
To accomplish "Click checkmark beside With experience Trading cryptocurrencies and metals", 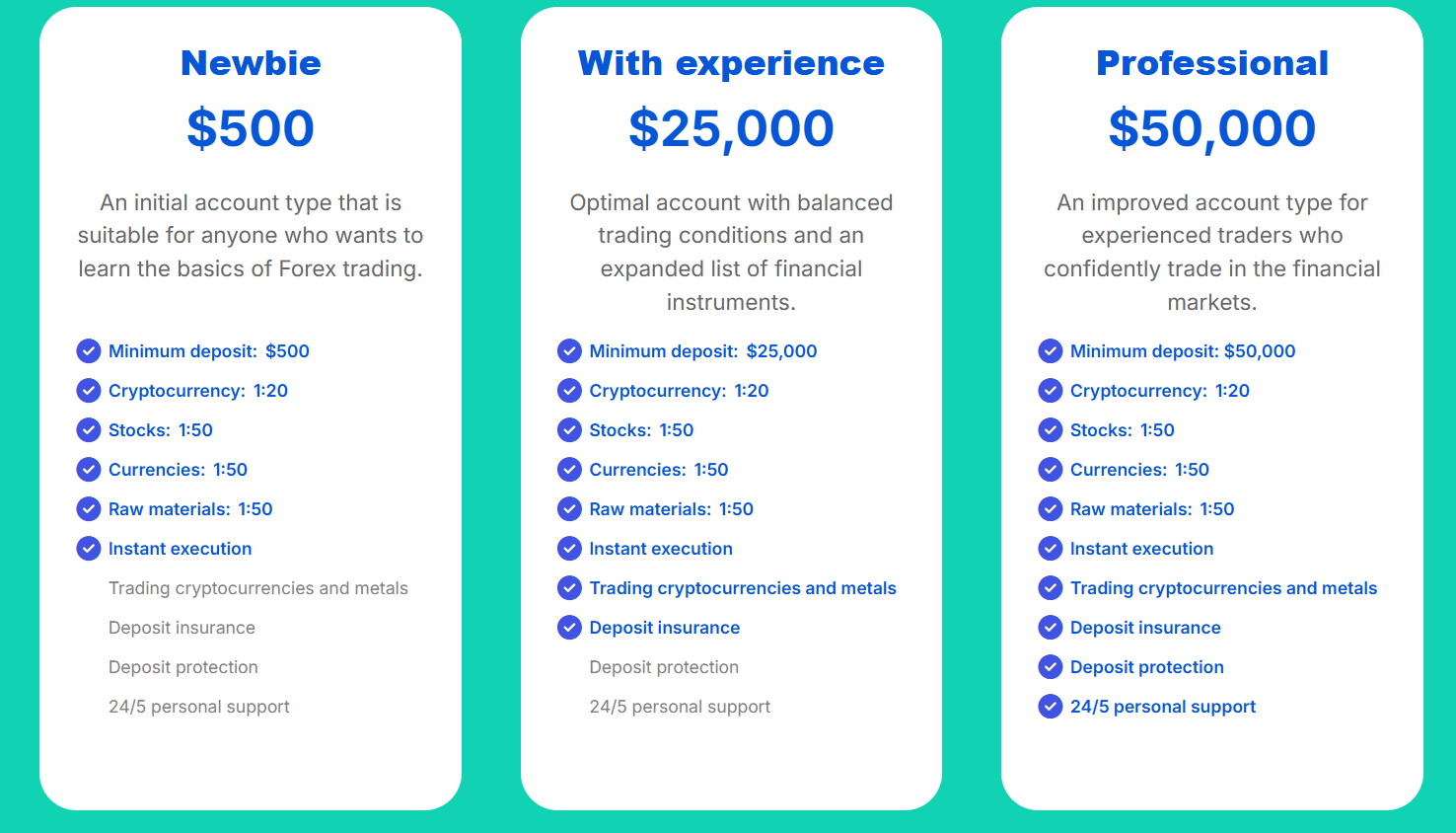I will (x=569, y=588).
